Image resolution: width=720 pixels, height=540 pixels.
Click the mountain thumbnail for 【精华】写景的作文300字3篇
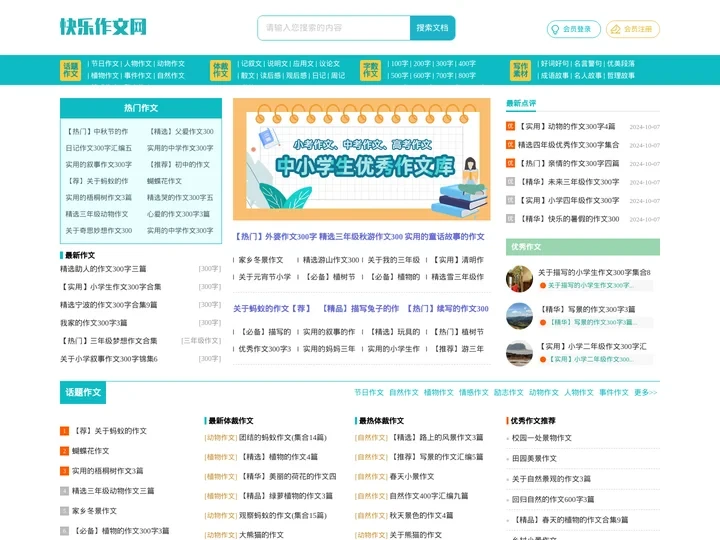[519, 316]
